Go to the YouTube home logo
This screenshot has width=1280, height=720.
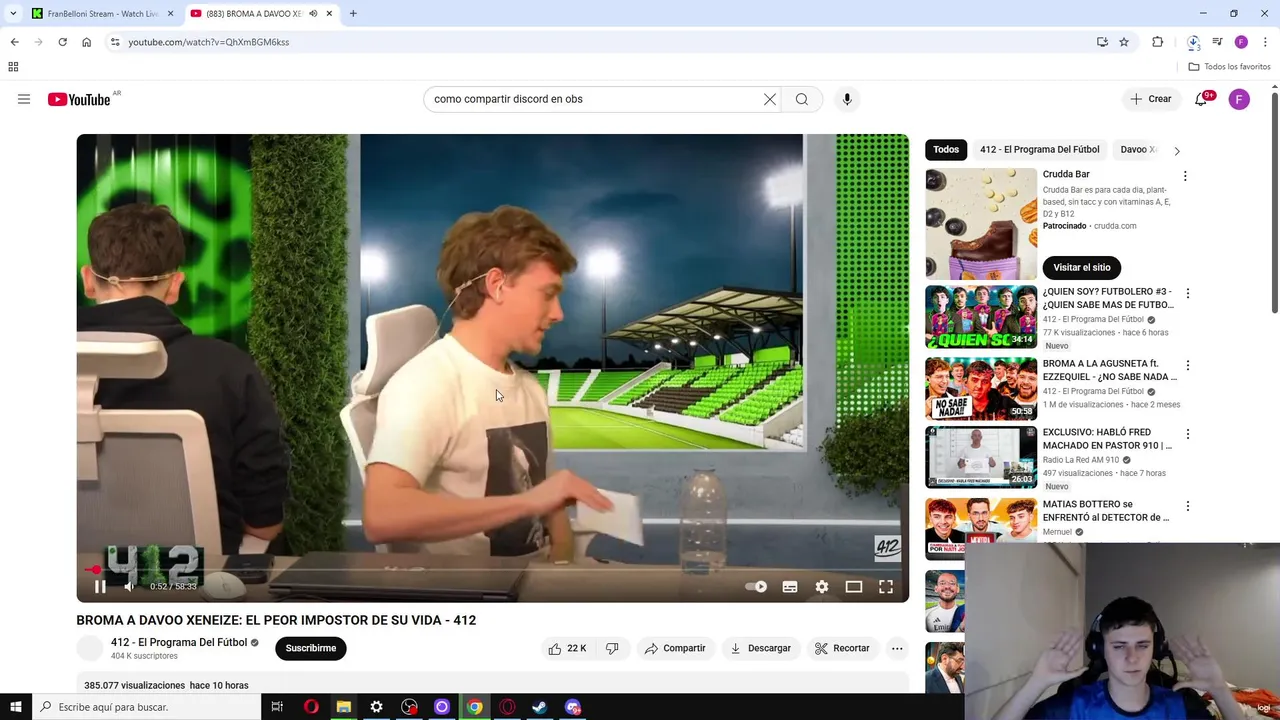click(x=79, y=99)
